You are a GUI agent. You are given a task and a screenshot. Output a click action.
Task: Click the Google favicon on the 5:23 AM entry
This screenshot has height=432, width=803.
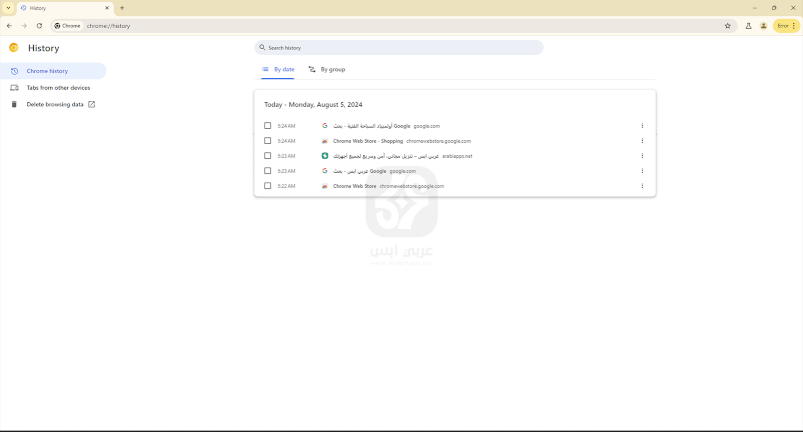coord(325,171)
